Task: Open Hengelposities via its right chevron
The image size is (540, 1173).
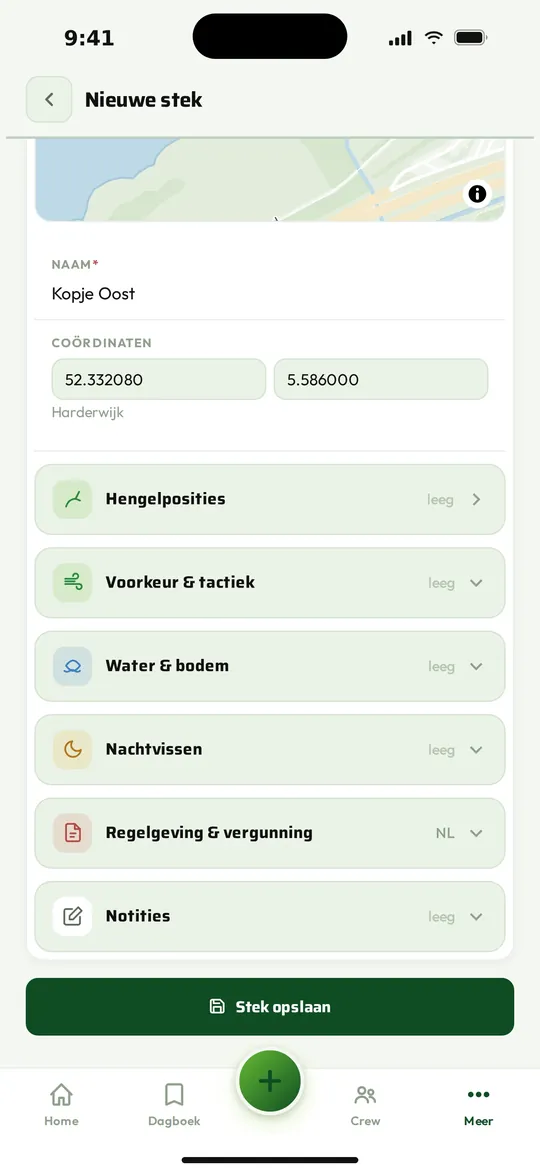Action: (x=476, y=500)
